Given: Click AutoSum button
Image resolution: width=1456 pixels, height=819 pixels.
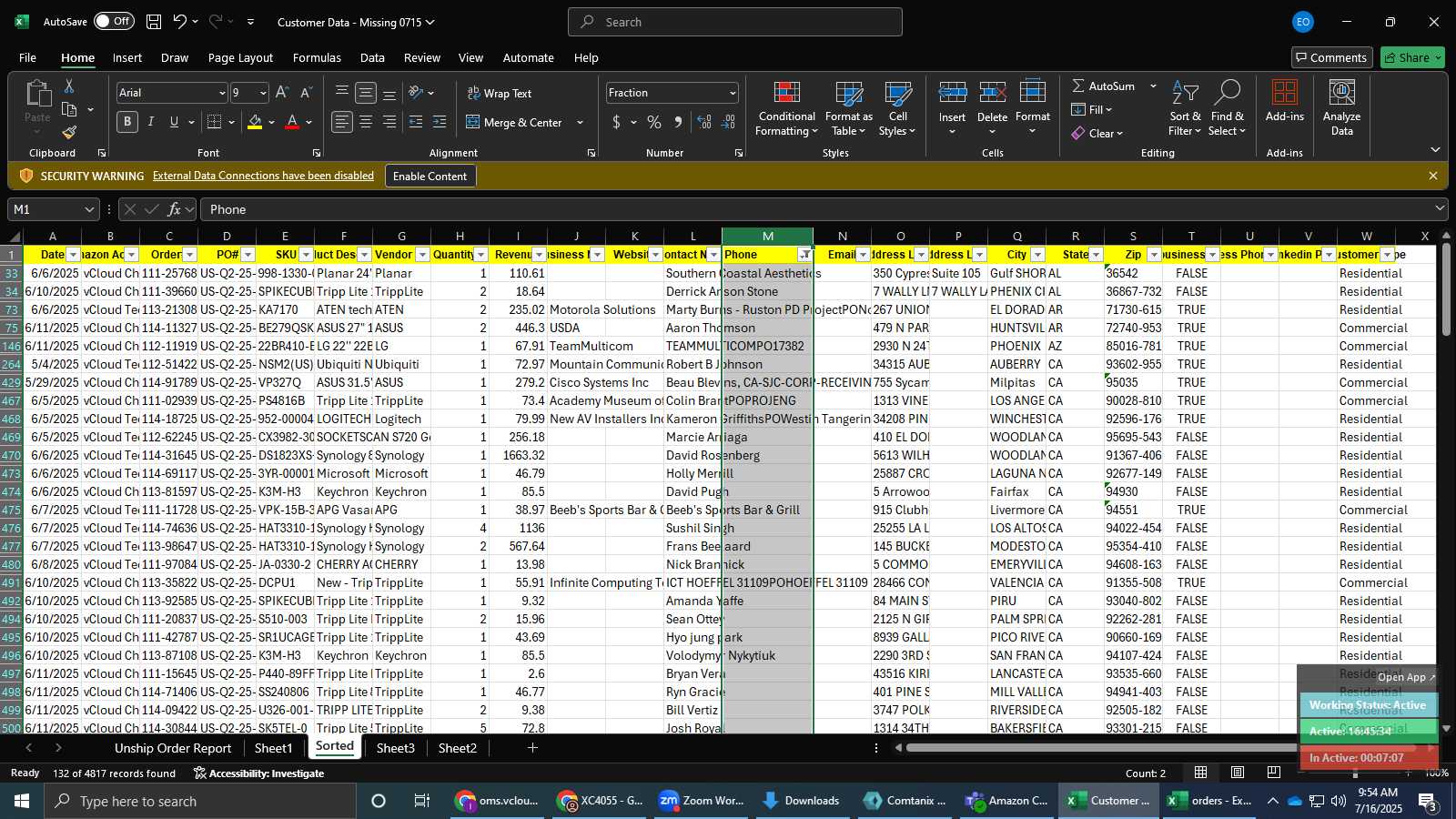Looking at the screenshot, I should point(1103,86).
